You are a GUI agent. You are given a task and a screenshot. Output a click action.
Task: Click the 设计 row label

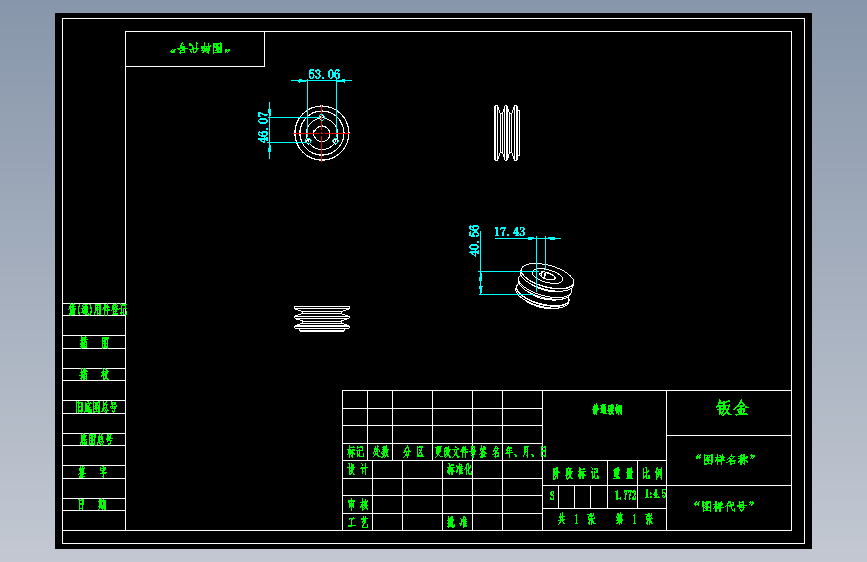pos(357,470)
